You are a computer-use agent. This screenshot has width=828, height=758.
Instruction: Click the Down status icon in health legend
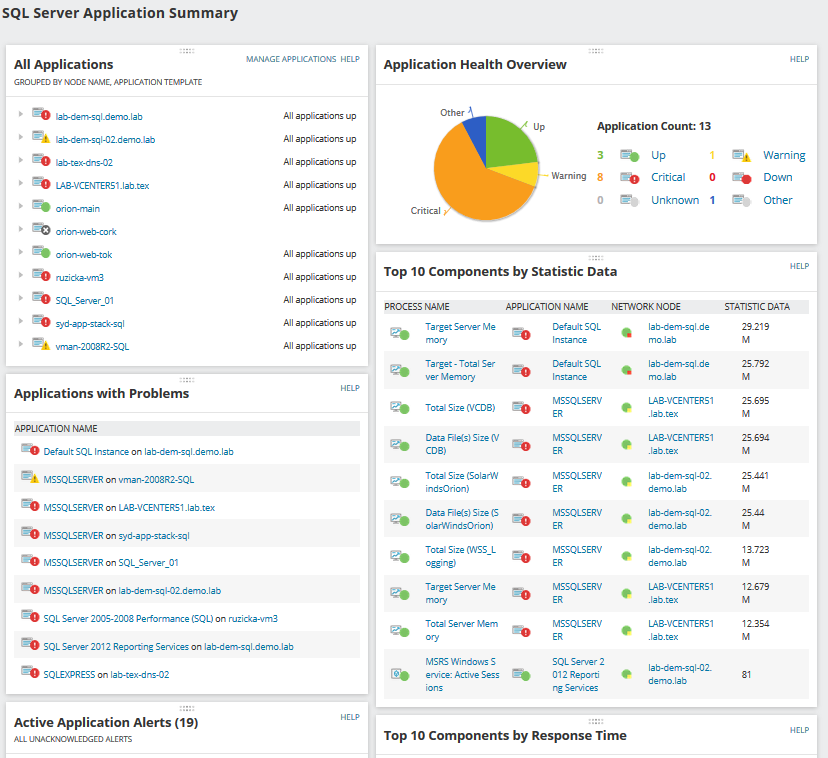(741, 178)
